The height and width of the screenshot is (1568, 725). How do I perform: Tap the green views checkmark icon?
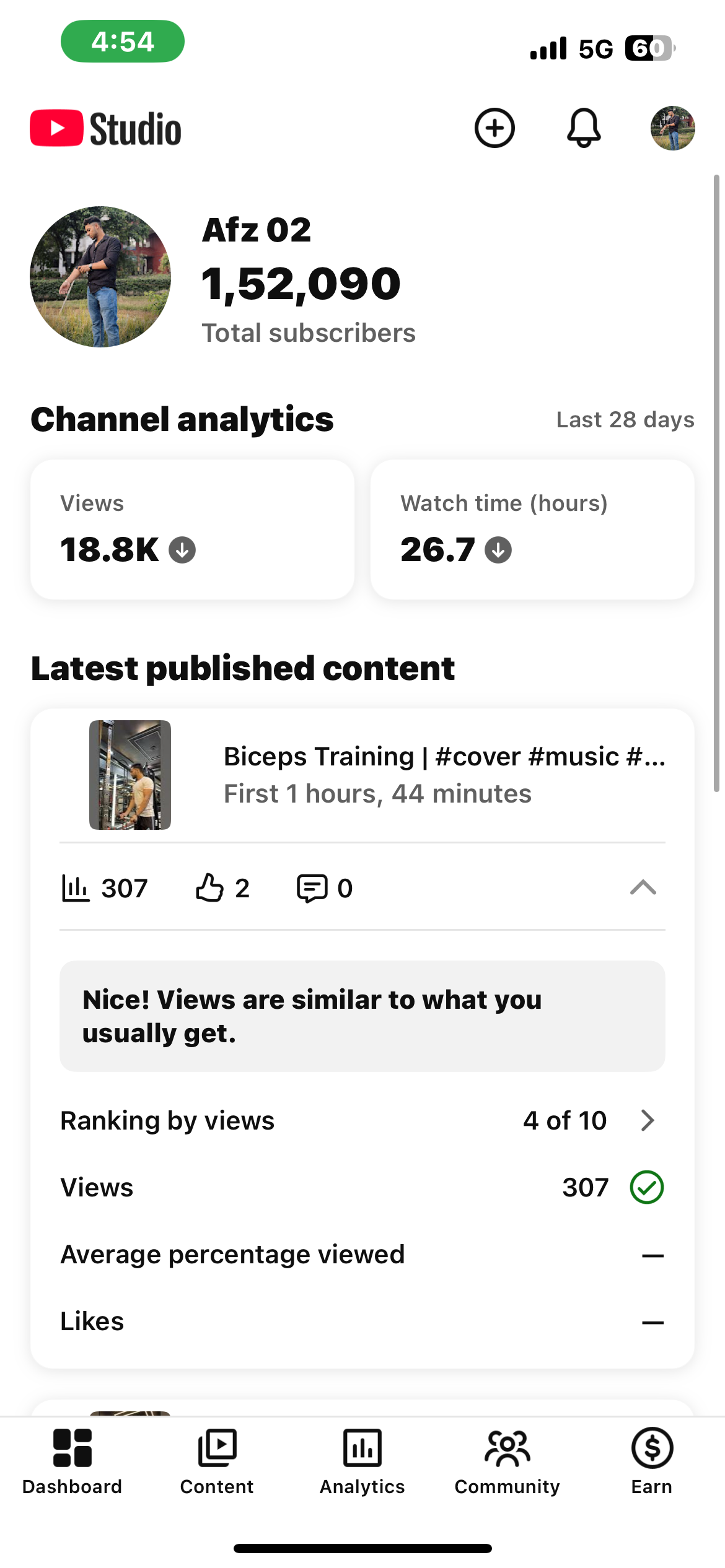646,1188
